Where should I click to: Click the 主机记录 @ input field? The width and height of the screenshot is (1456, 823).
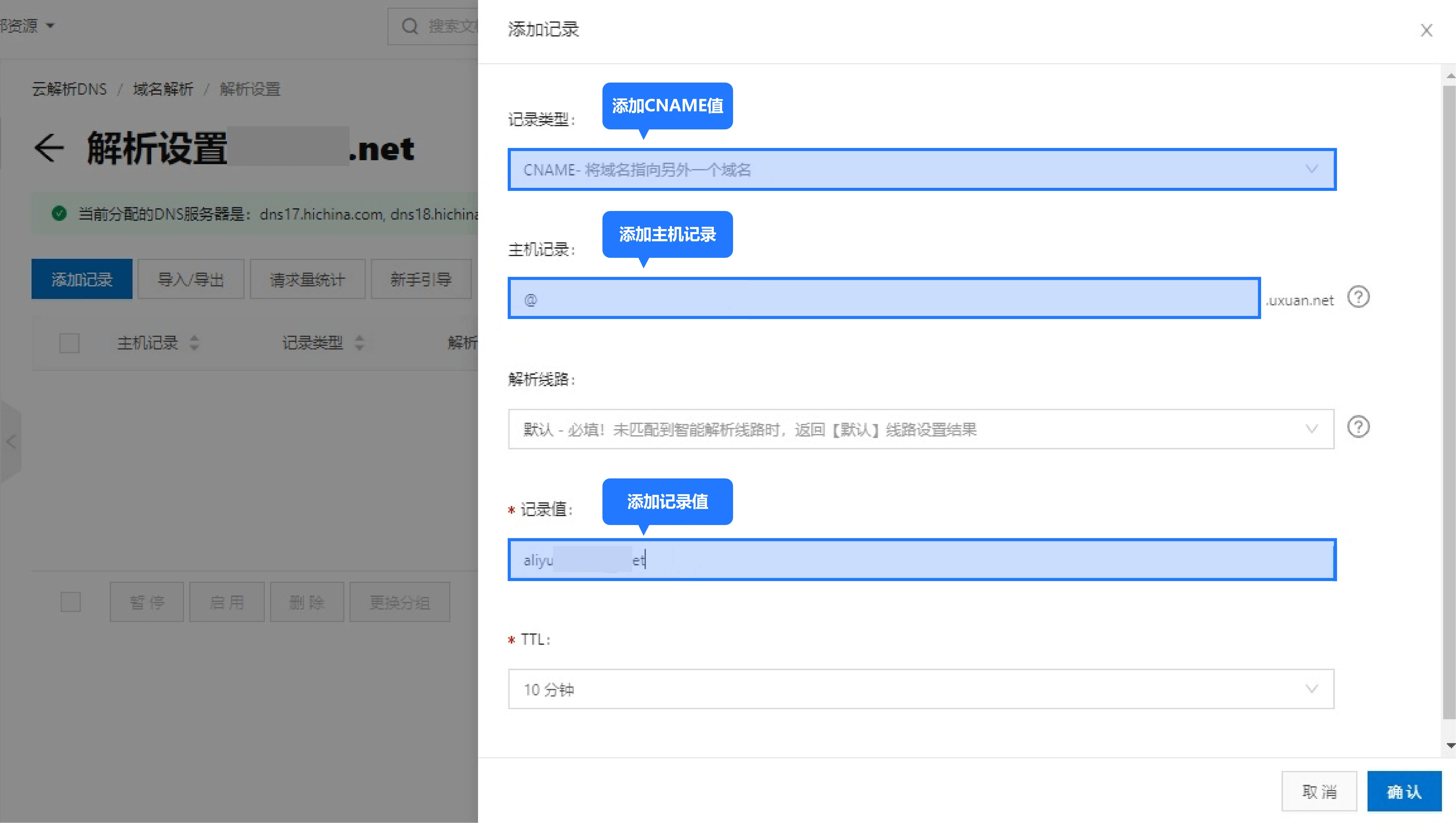[x=884, y=298]
